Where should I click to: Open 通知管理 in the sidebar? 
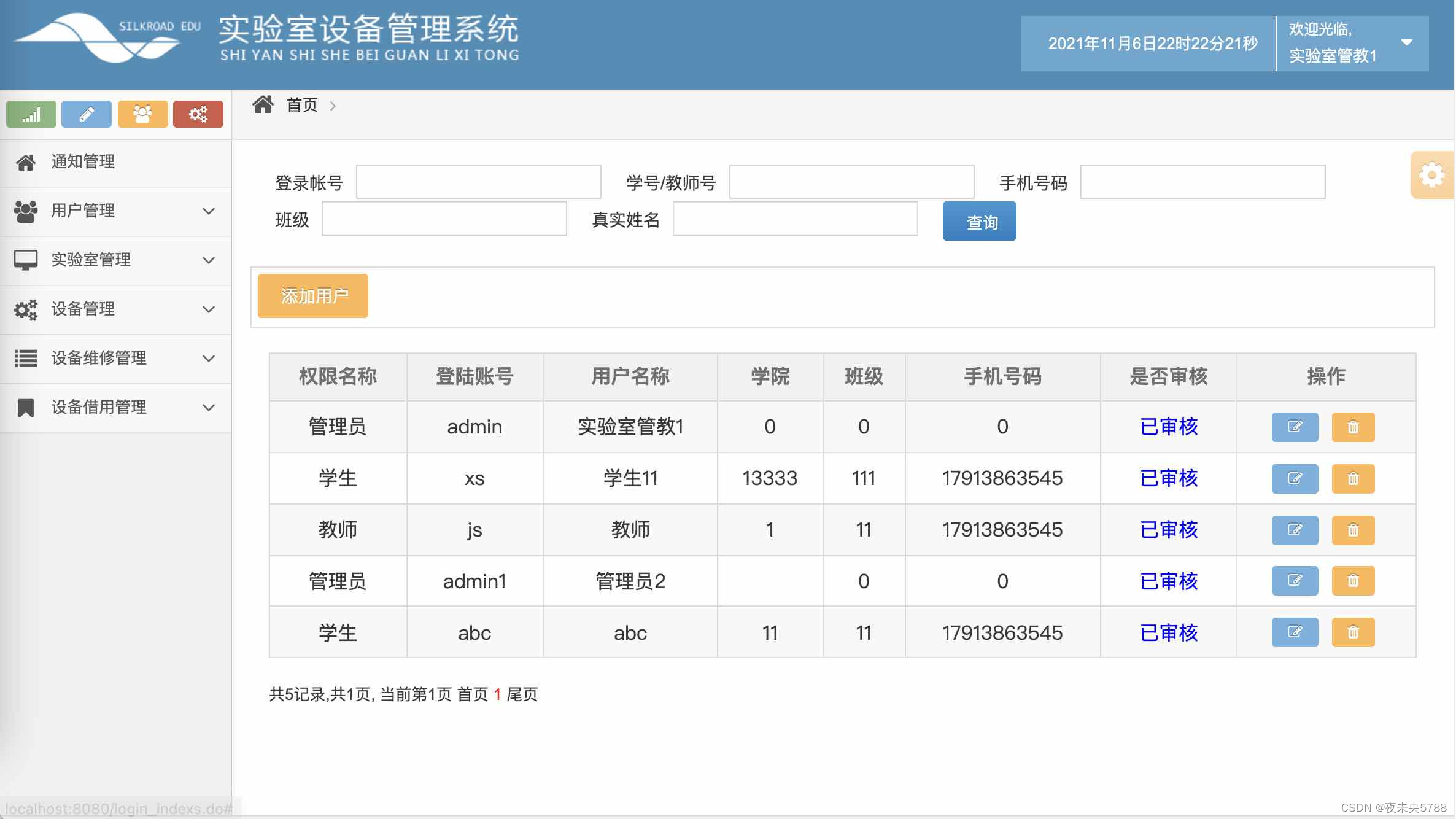(x=83, y=161)
